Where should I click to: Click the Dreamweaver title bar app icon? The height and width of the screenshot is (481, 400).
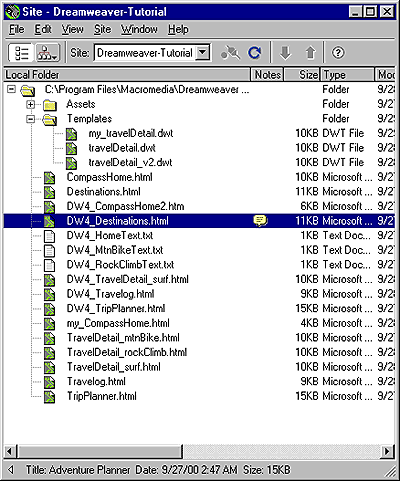(x=13, y=12)
